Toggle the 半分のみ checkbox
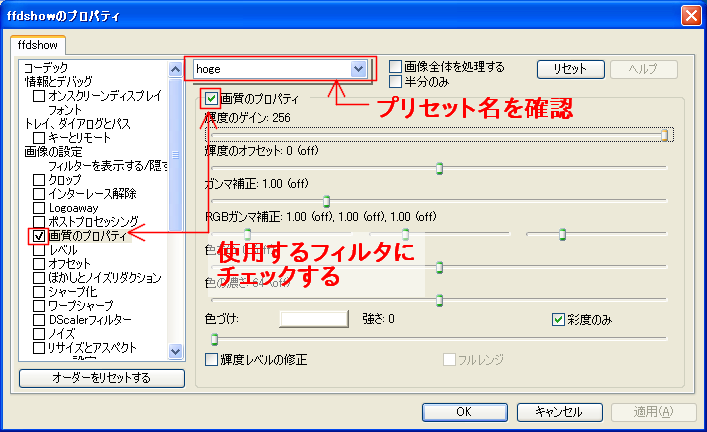This screenshot has height=432, width=707. point(395,82)
